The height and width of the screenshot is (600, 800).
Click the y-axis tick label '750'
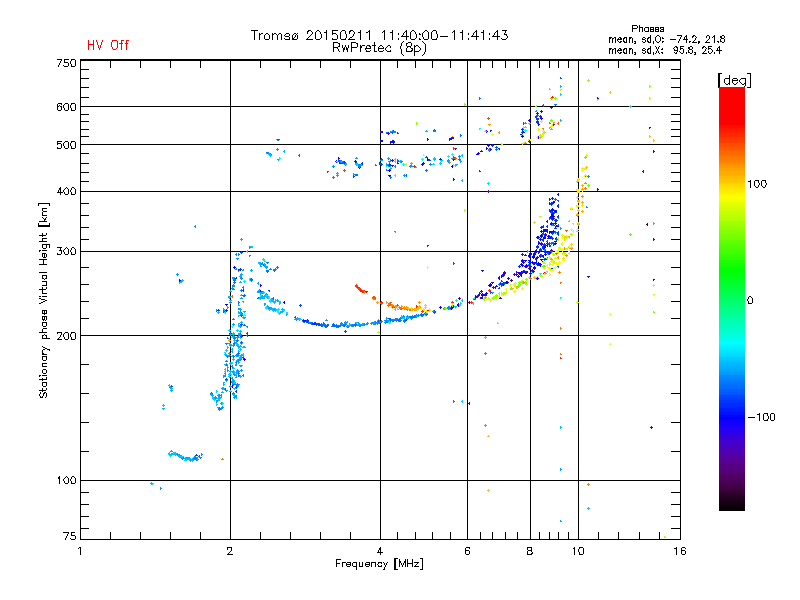[x=66, y=63]
